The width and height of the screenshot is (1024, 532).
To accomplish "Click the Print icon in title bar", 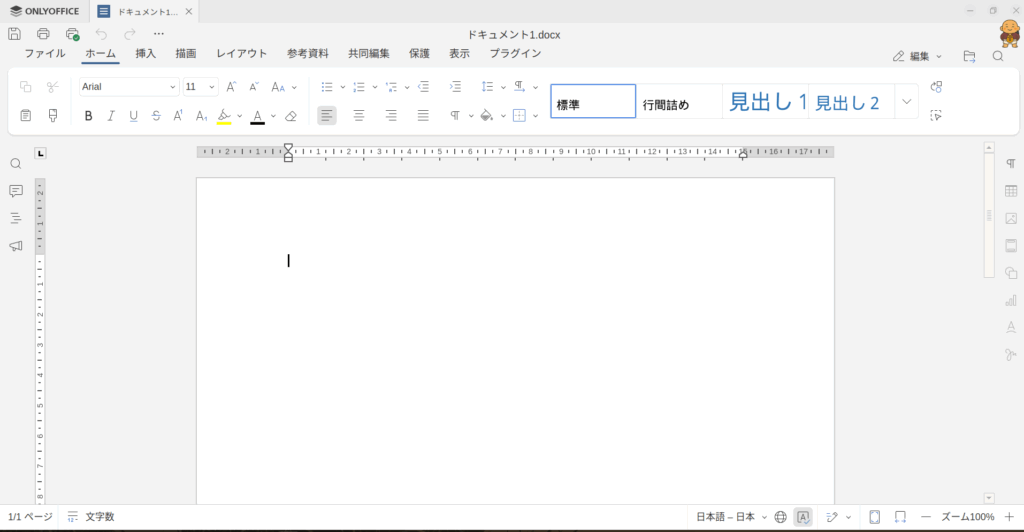I will [43, 34].
